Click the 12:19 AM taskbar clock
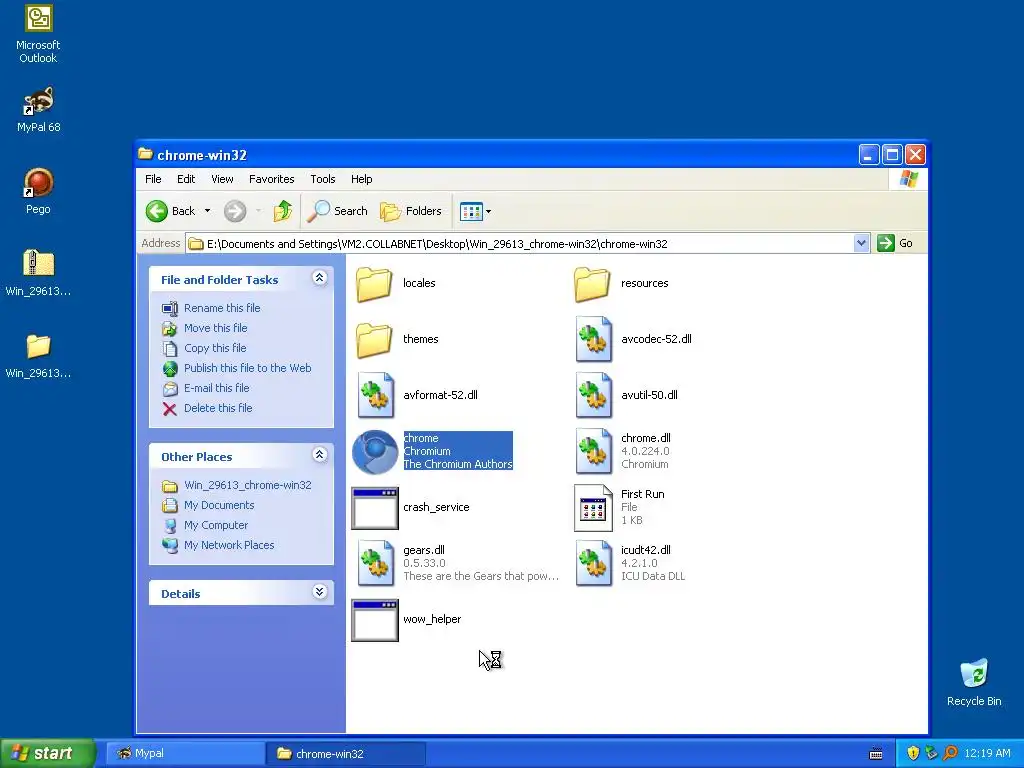This screenshot has height=768, width=1024. (x=987, y=753)
